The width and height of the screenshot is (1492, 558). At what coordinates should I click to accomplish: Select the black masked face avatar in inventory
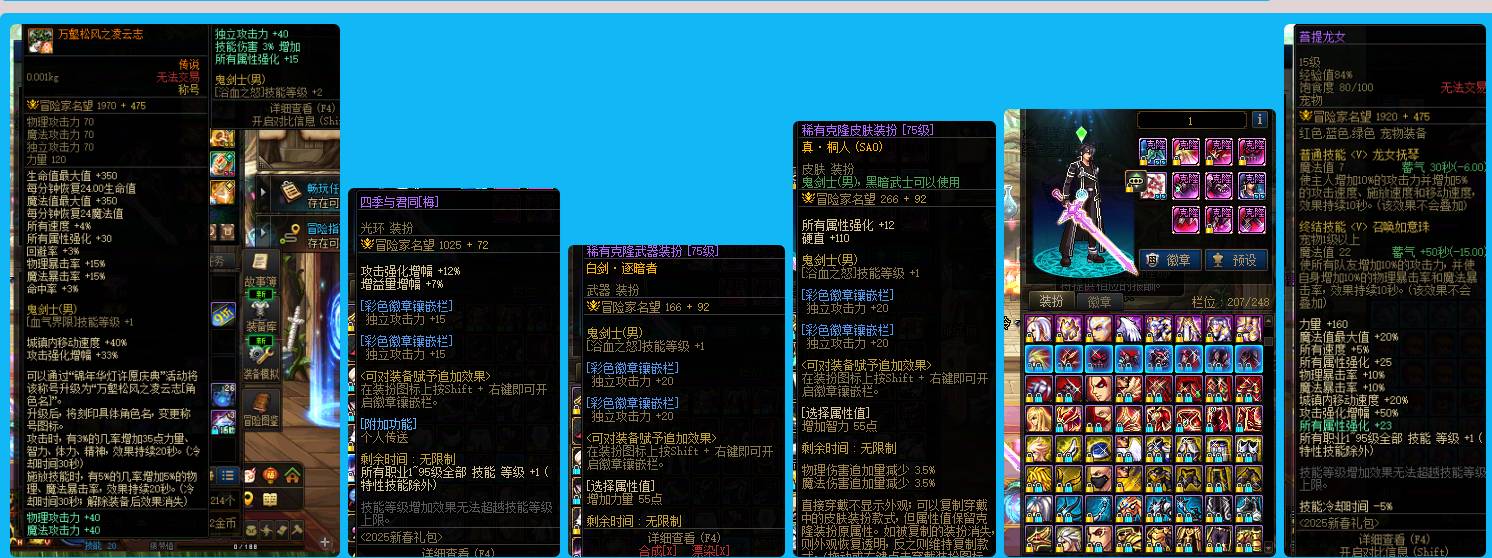tap(1100, 479)
